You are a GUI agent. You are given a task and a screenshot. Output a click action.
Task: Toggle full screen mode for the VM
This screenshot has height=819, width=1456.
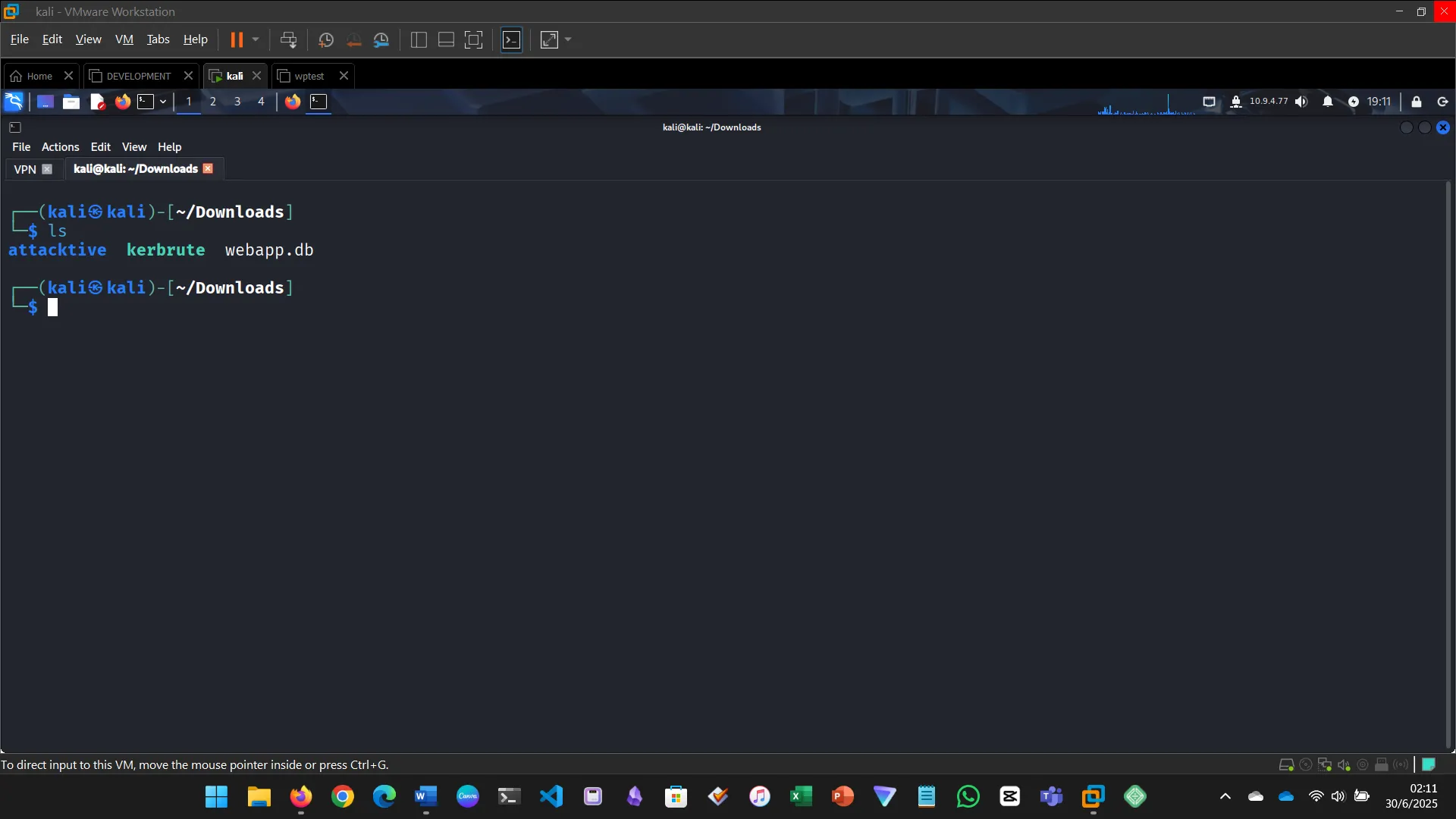coord(473,39)
